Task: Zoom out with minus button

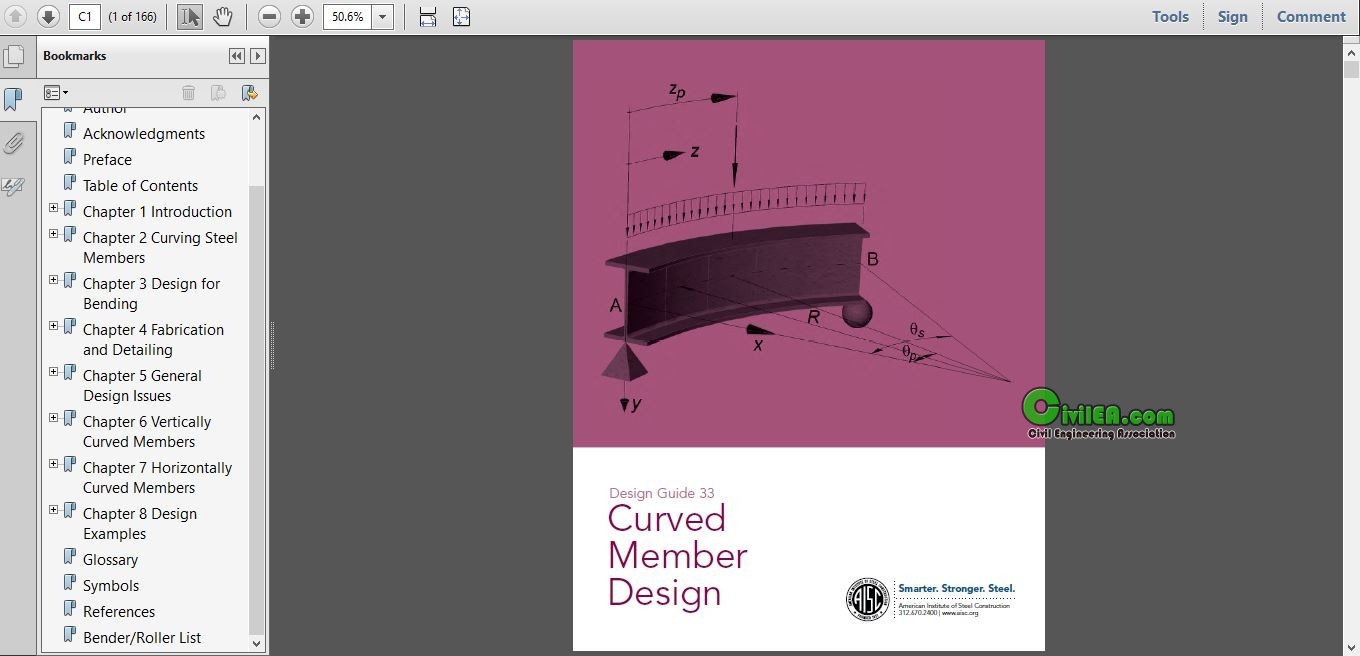Action: pyautogui.click(x=269, y=16)
